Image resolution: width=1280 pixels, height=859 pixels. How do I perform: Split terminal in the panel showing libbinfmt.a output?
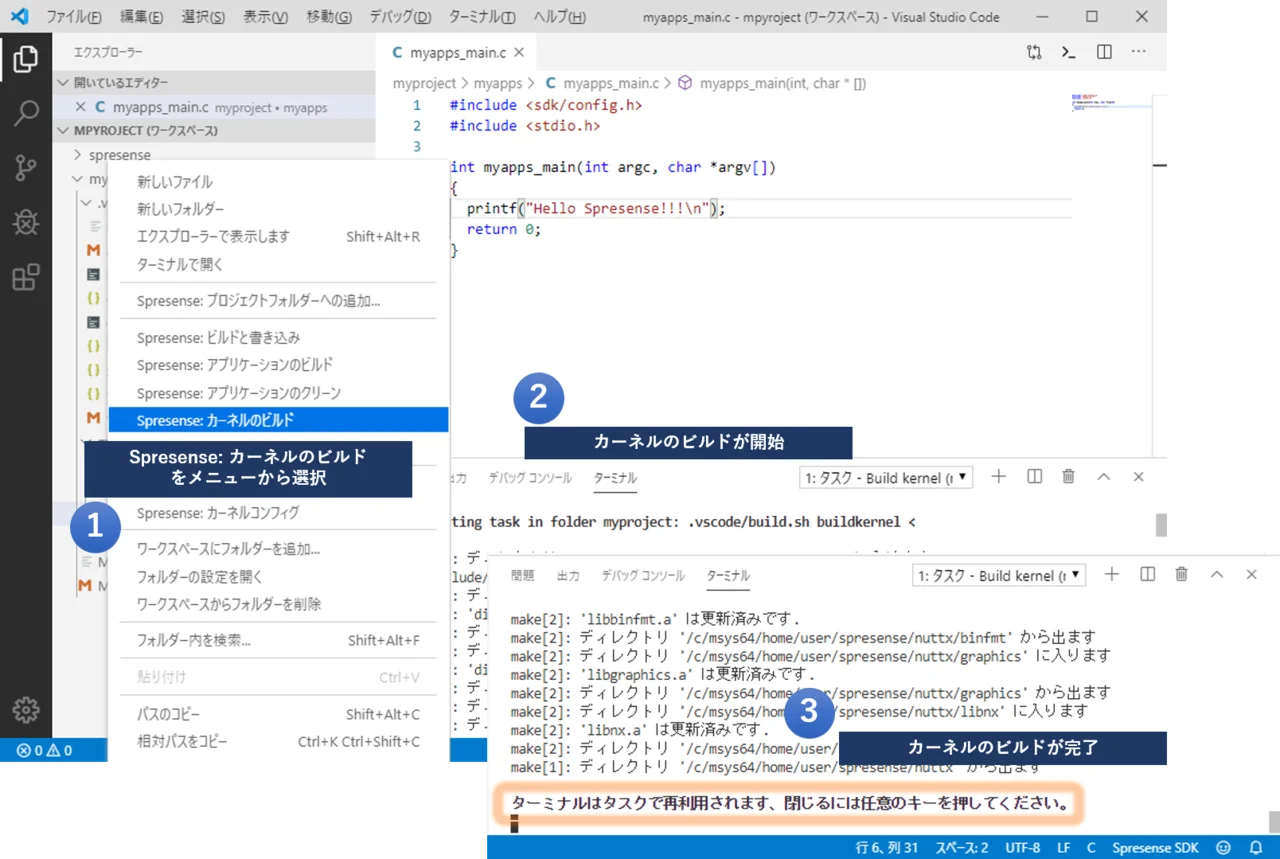point(1147,574)
